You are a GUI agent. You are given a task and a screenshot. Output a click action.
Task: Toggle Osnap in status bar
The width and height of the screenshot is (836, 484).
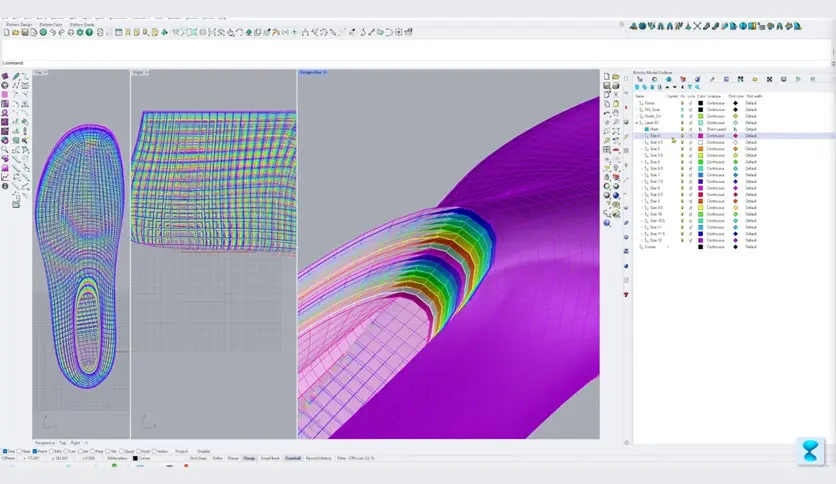[x=249, y=458]
